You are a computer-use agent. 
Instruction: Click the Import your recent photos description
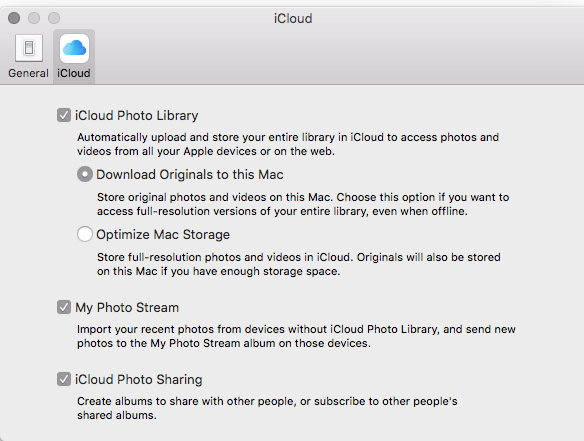[x=296, y=336]
